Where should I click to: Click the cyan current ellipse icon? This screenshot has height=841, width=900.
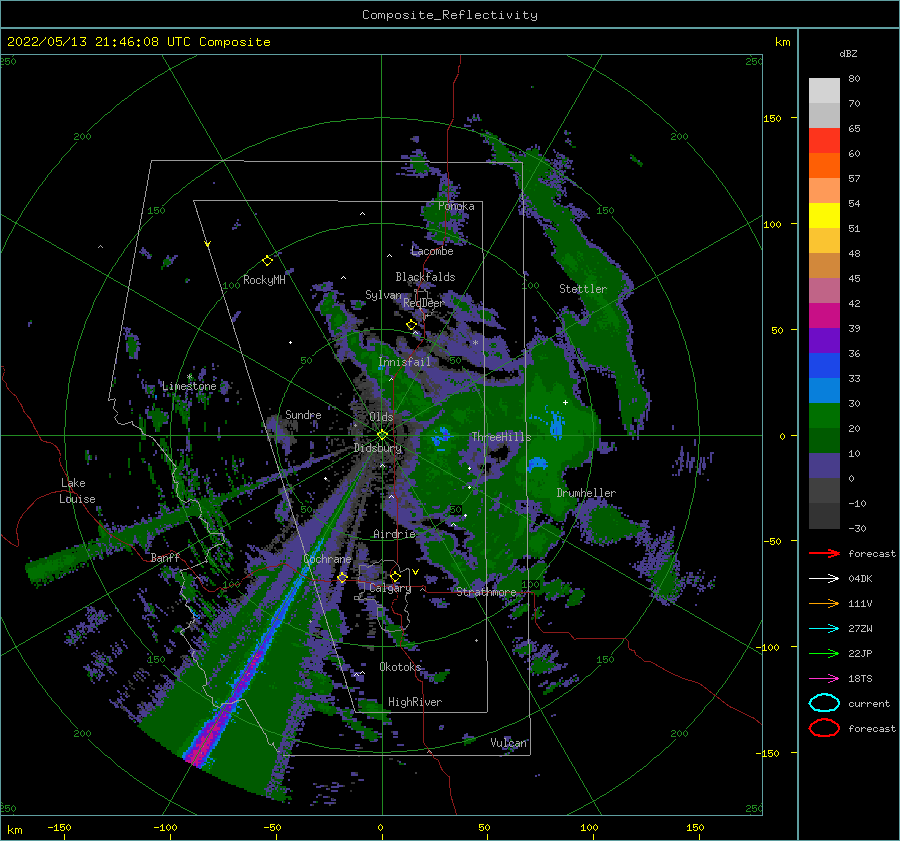[x=824, y=703]
